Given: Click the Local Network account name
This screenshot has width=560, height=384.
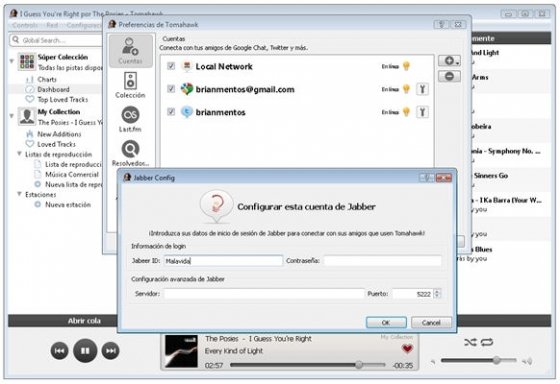Looking at the screenshot, I should tap(224, 66).
